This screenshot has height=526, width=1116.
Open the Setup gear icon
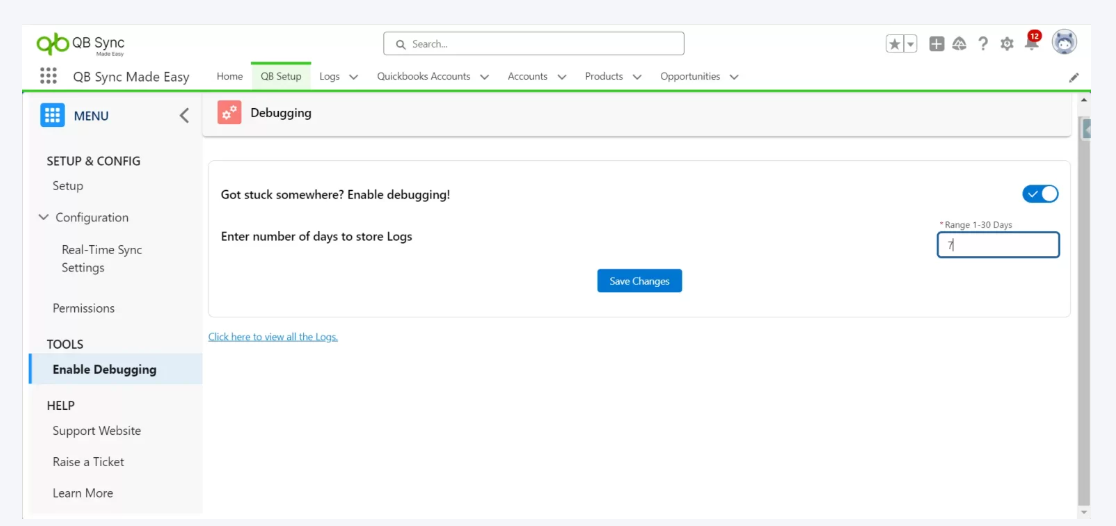coord(1007,44)
